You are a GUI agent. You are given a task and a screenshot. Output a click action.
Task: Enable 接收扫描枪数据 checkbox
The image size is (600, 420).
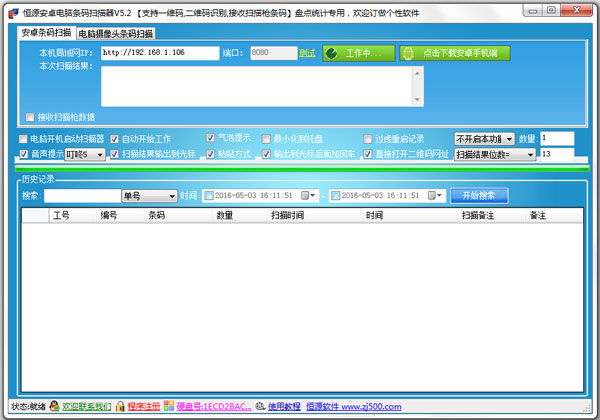(x=30, y=117)
